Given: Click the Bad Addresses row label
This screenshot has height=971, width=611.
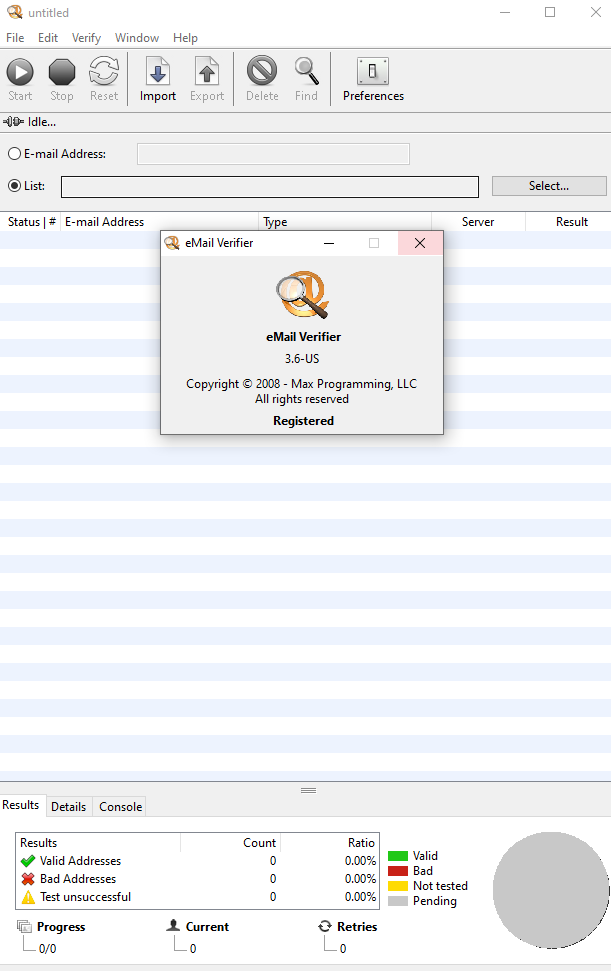Looking at the screenshot, I should tap(78, 879).
